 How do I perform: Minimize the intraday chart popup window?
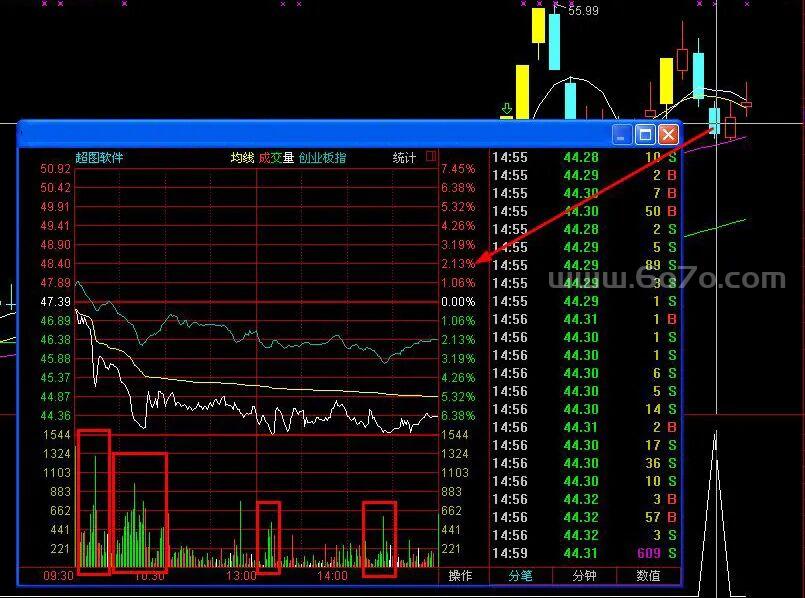[622, 134]
